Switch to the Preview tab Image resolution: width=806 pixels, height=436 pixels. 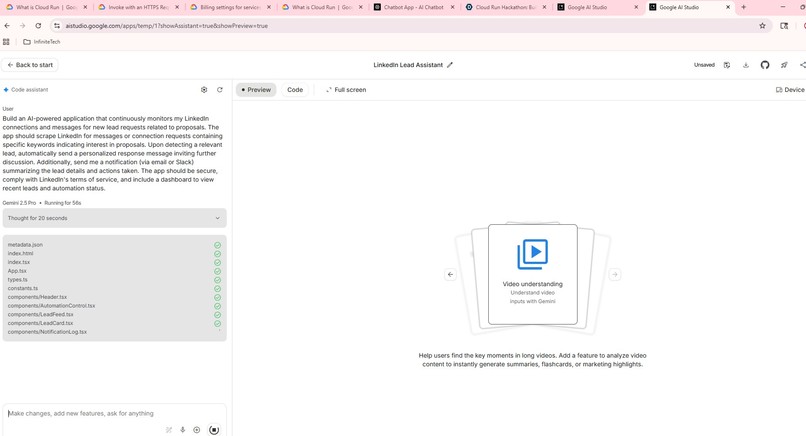pyautogui.click(x=256, y=89)
